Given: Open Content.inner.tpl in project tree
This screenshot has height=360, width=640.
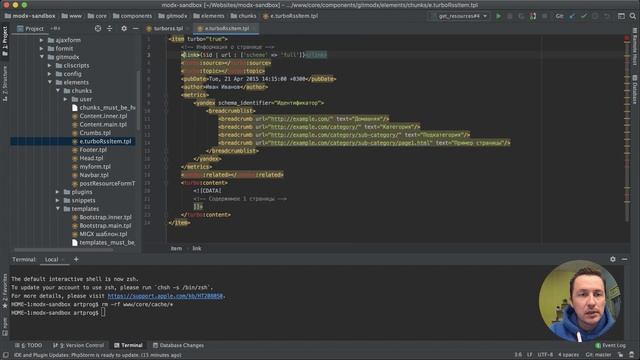Looking at the screenshot, I should (103, 116).
